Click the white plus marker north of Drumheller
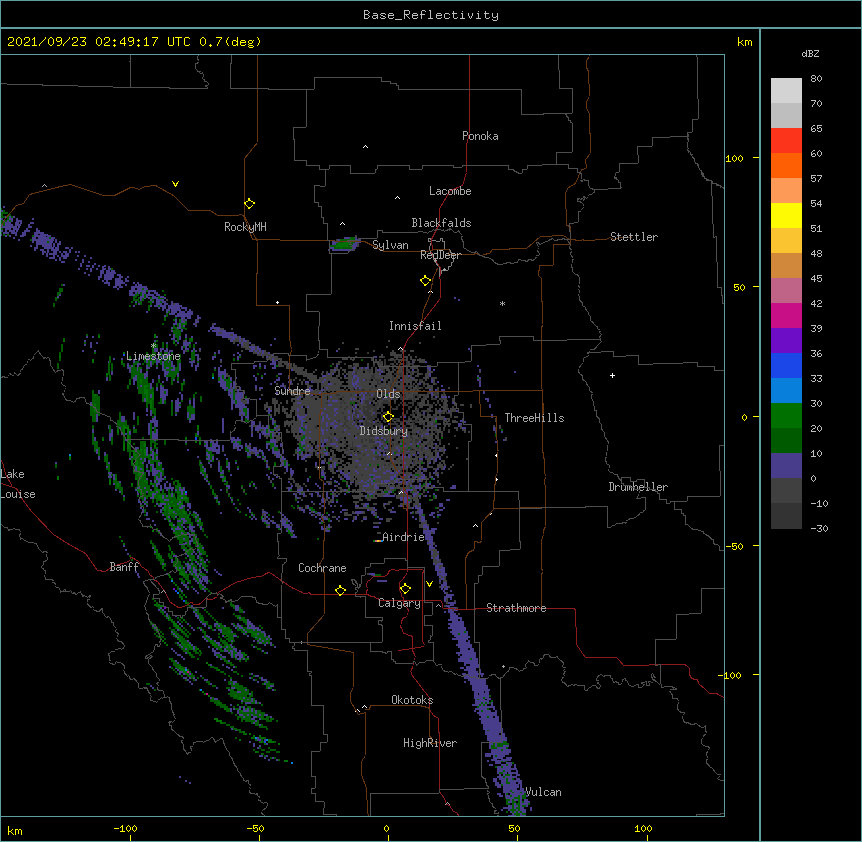Screen dimensions: 862x842 coord(612,375)
